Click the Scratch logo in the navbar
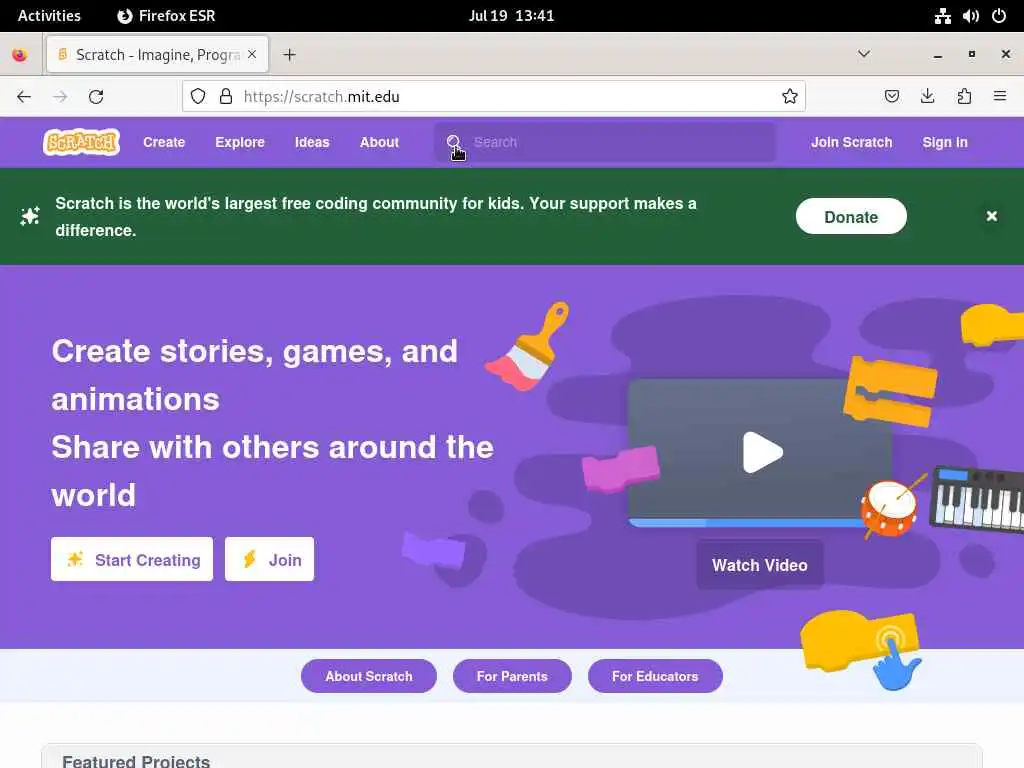This screenshot has height=768, width=1024. [x=82, y=142]
